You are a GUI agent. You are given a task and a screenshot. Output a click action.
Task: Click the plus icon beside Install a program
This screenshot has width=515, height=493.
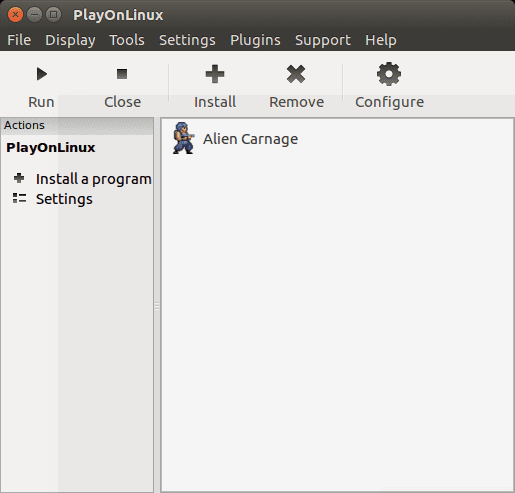[x=19, y=178]
